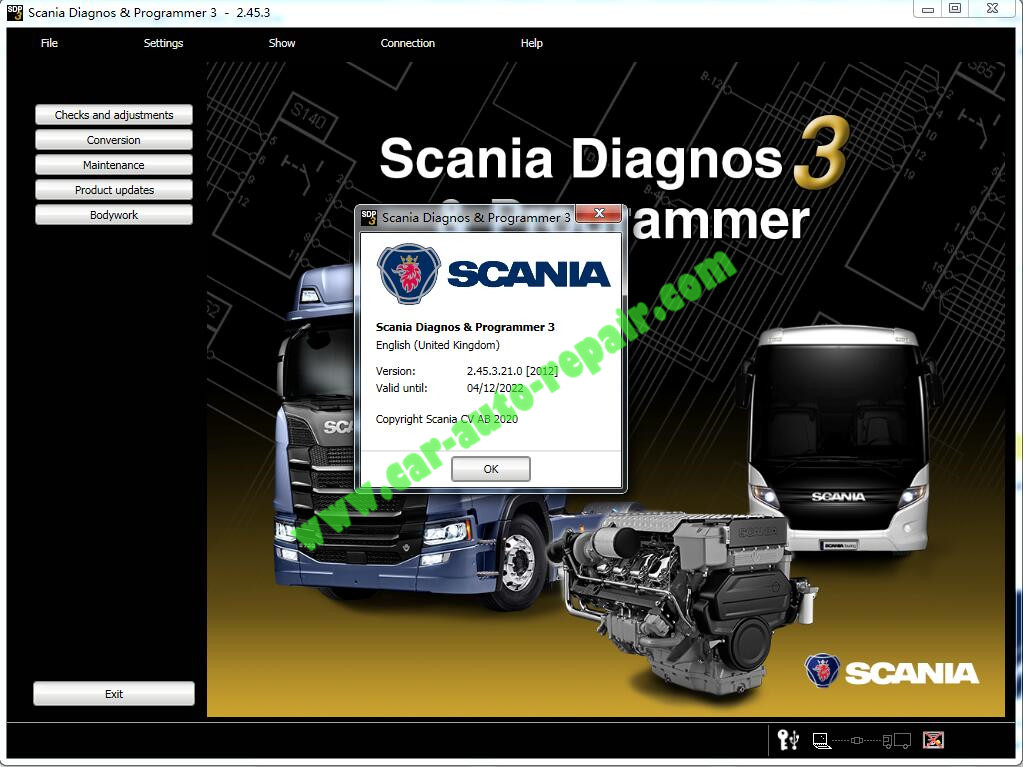The width and height of the screenshot is (1023, 767).
Task: Open Product updates
Action: pyautogui.click(x=114, y=190)
